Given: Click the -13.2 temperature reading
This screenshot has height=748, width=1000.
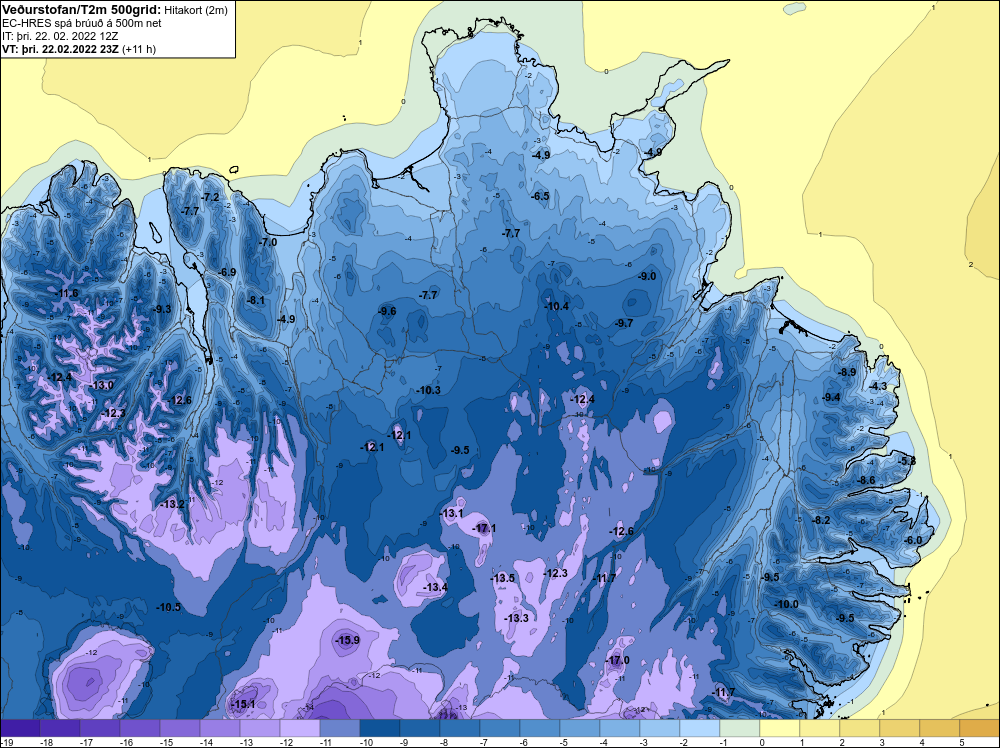Looking at the screenshot, I should point(173,504).
